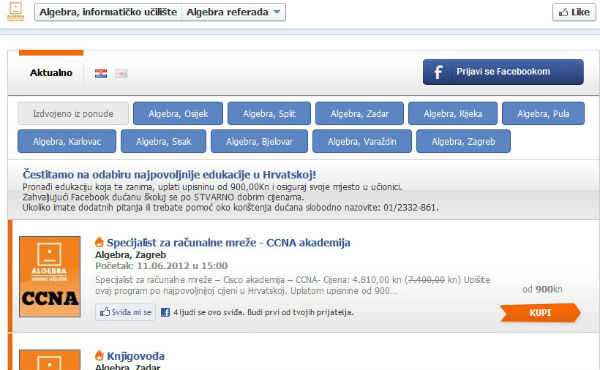Filter offers by Algebra, Zagreb
Viewport: 600px width, 370px height.
pos(463,141)
